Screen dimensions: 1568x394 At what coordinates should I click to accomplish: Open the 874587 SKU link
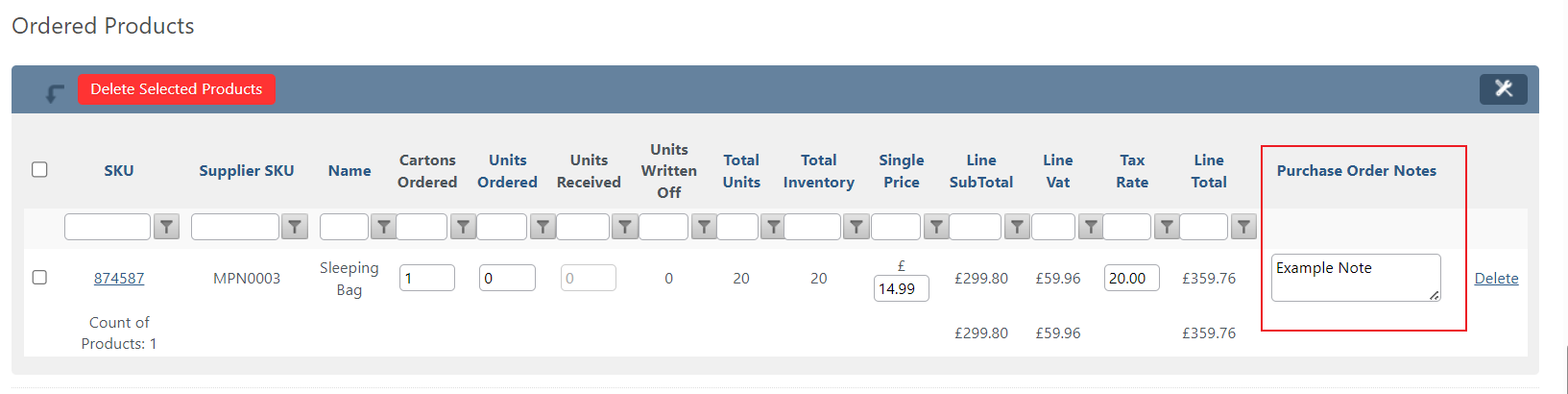(119, 279)
